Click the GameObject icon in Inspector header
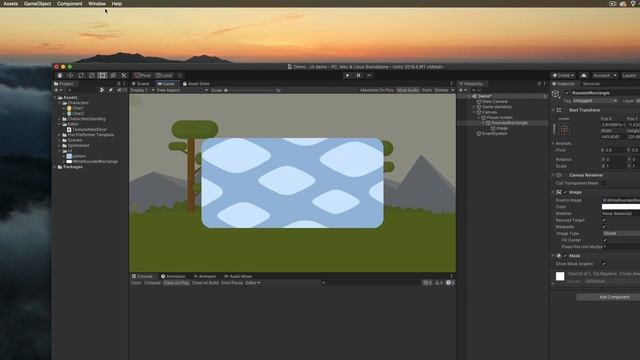This screenshot has width=640, height=360. 556,94
